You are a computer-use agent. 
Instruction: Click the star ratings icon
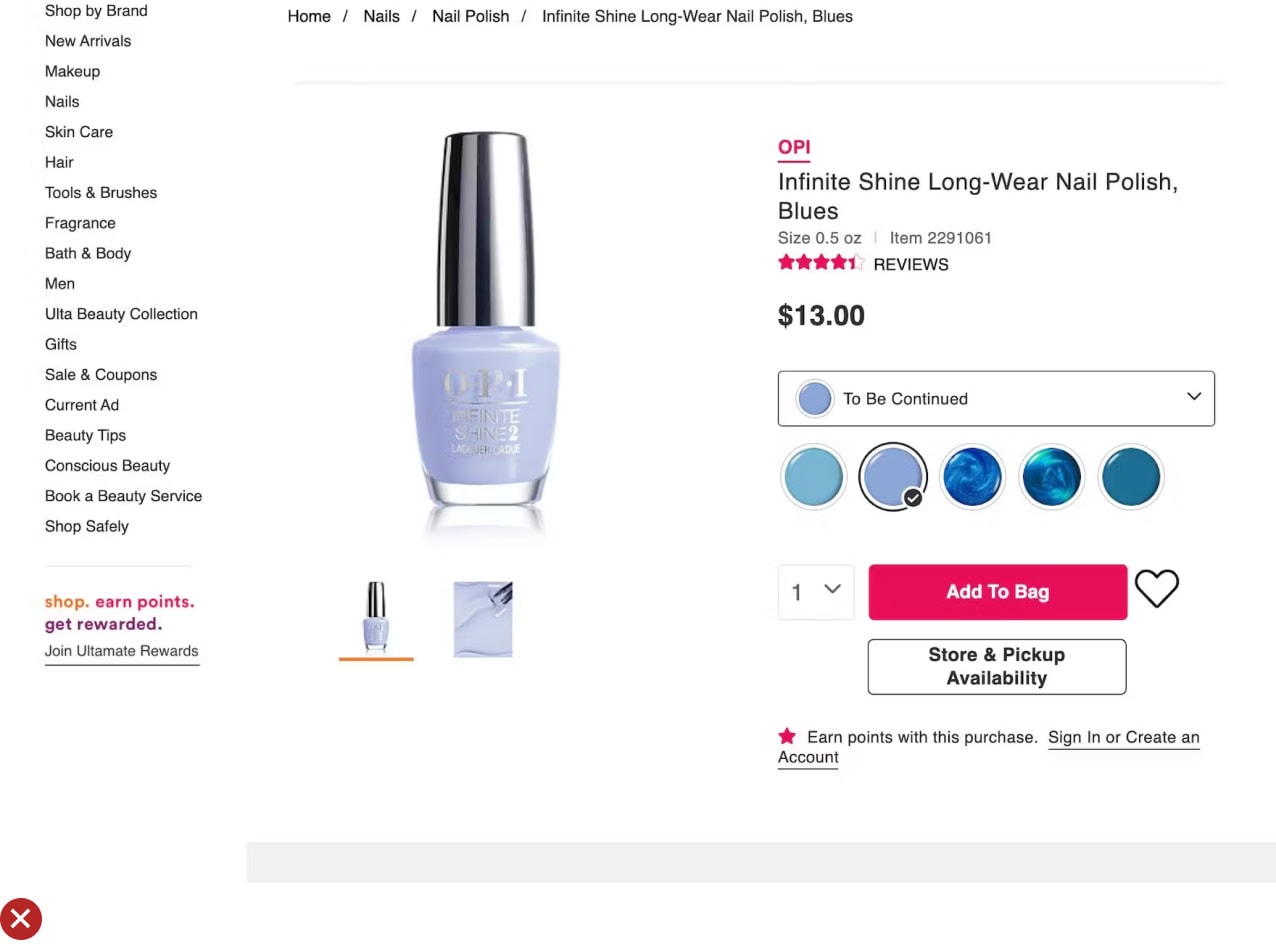point(820,264)
